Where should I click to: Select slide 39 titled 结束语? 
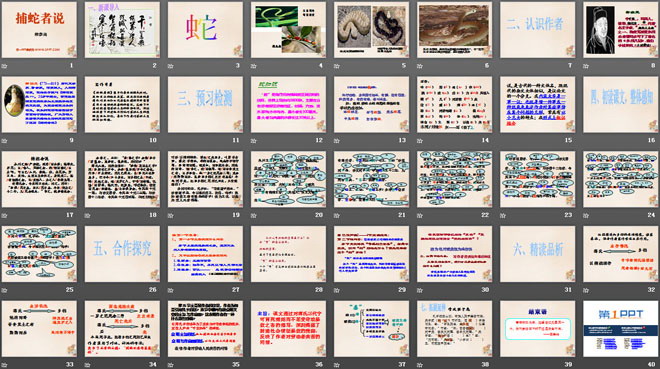[x=538, y=329]
